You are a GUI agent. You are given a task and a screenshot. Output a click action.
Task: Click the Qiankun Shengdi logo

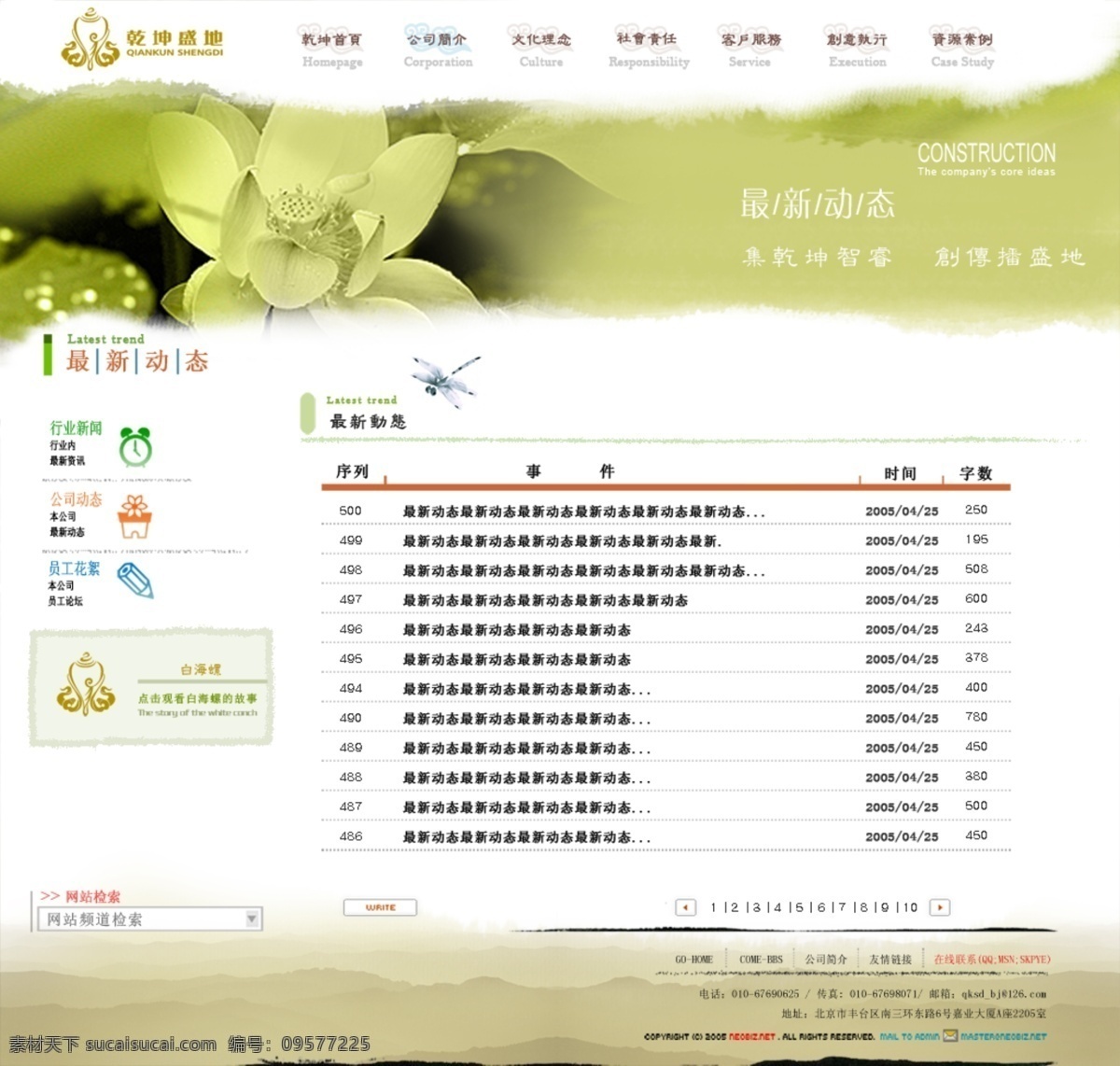pos(142,39)
